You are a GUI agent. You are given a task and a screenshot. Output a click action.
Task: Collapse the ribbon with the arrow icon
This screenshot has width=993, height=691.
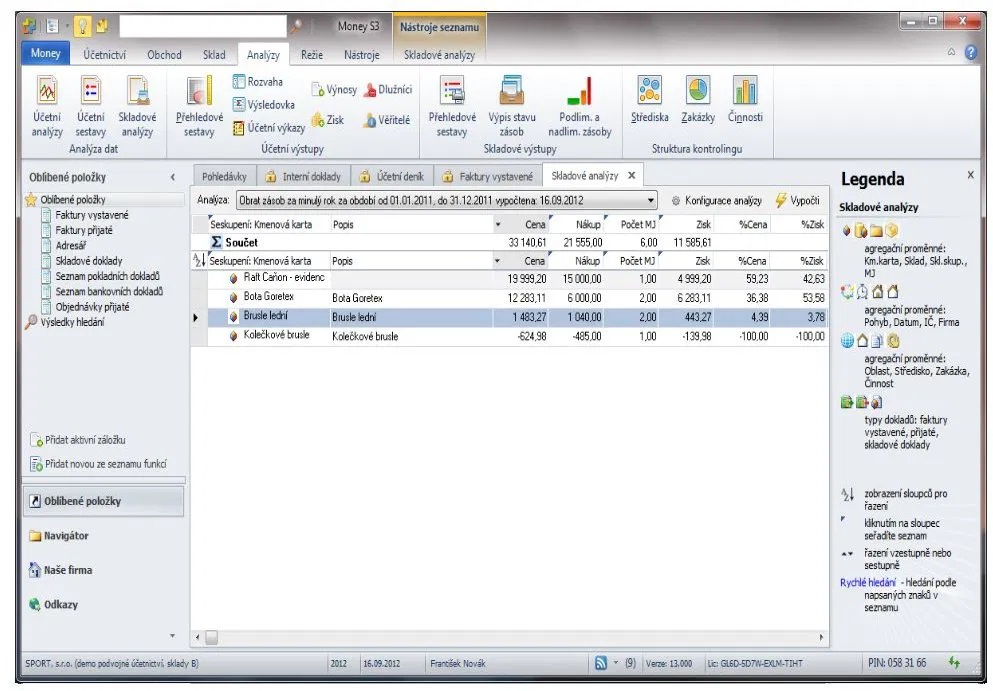[951, 52]
